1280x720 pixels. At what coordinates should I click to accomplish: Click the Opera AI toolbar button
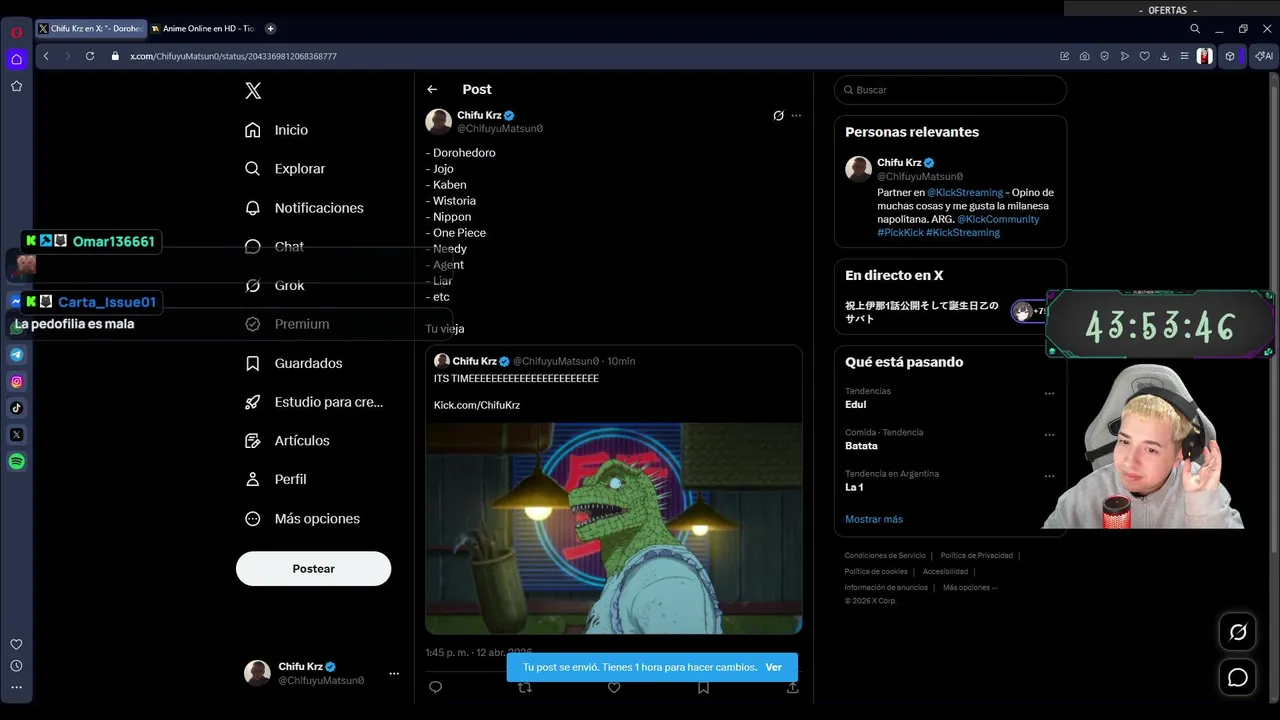pos(1265,56)
